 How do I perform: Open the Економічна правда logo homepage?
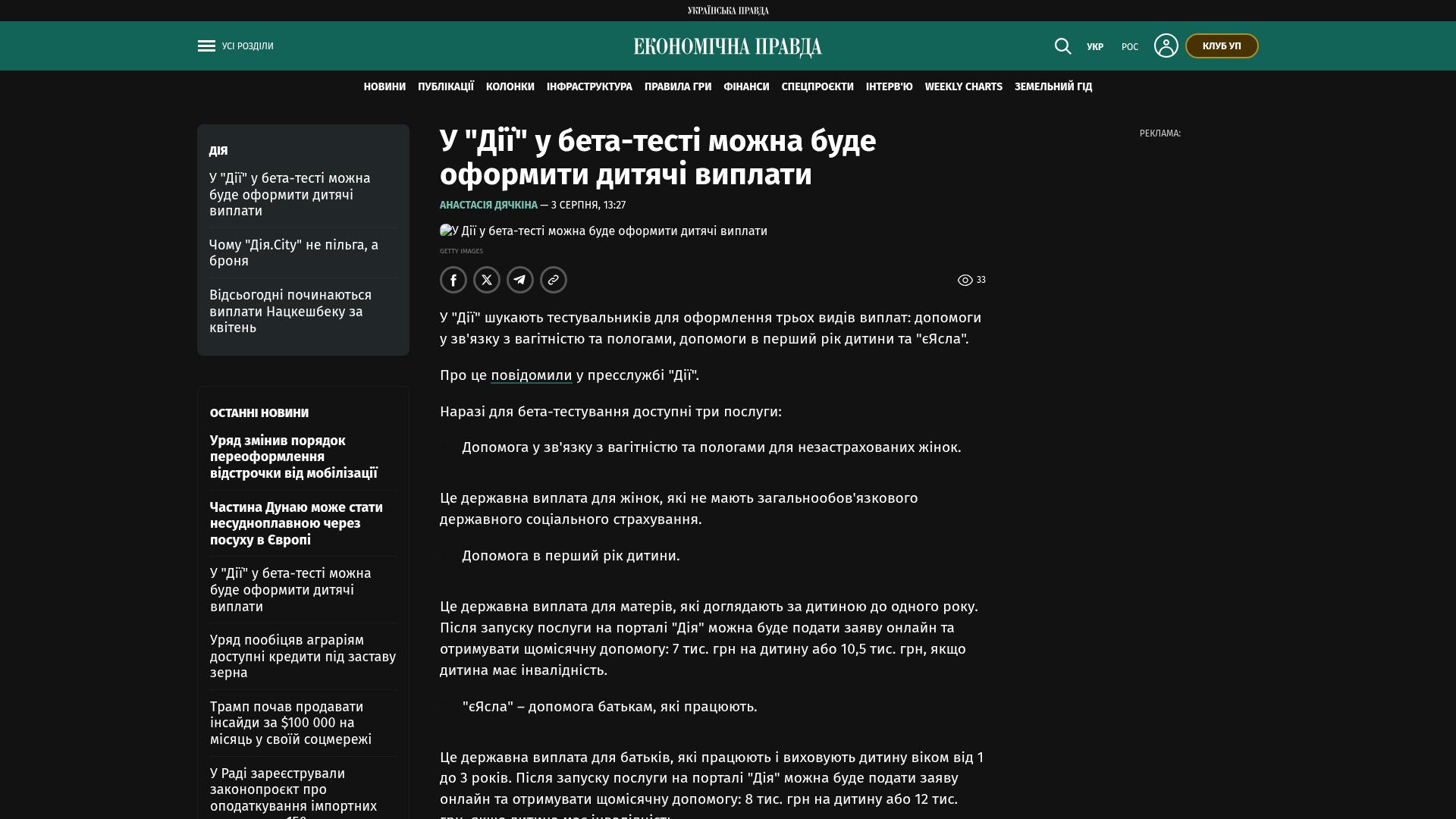pyautogui.click(x=728, y=47)
